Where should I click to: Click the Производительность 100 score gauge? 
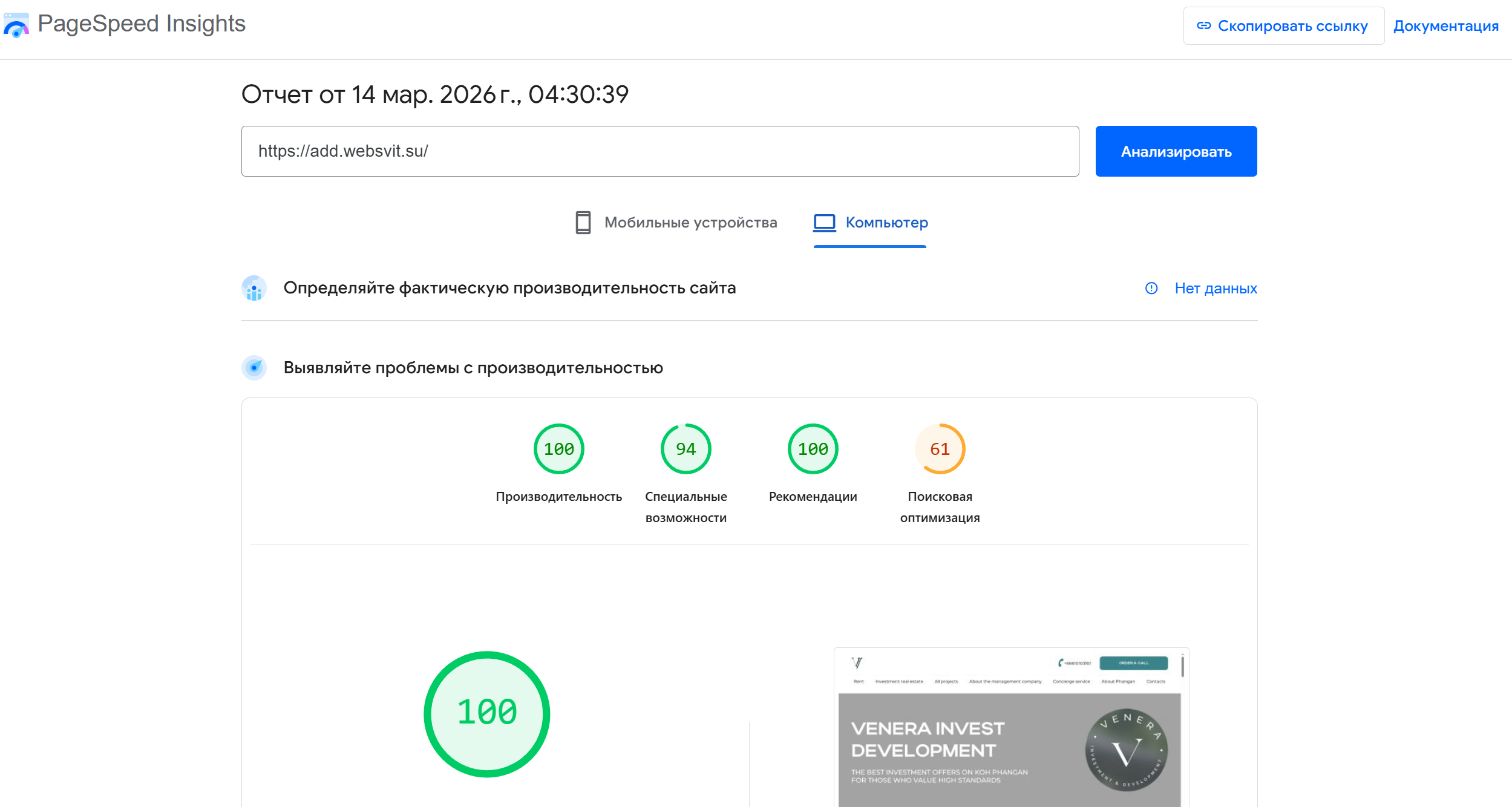click(558, 449)
